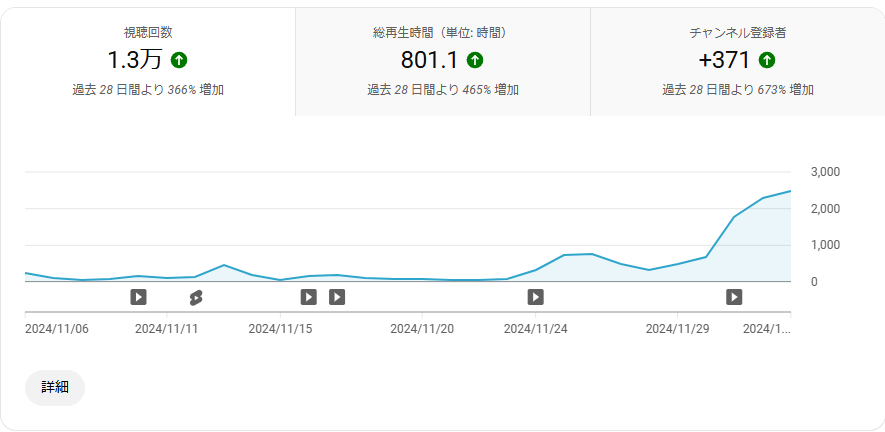Image resolution: width=885 pixels, height=432 pixels.
Task: Click the 2024/11/06 date label
Action: point(56,329)
